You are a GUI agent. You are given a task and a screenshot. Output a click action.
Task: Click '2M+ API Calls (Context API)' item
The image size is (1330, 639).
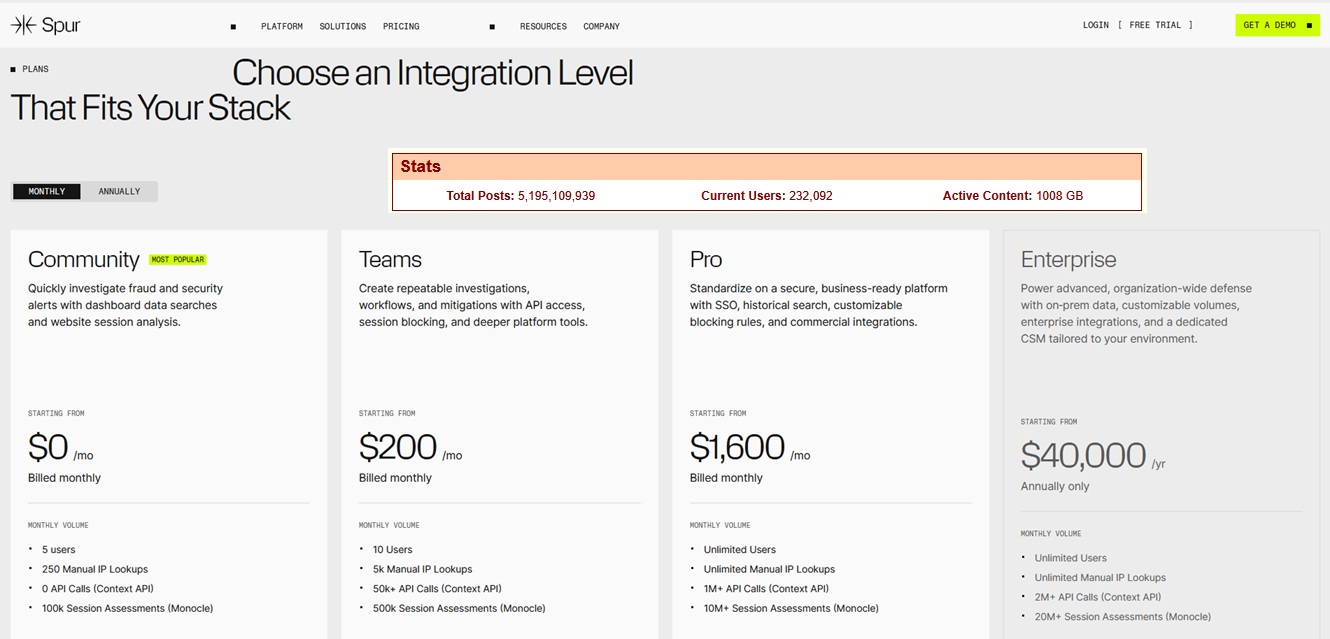tap(1098, 597)
